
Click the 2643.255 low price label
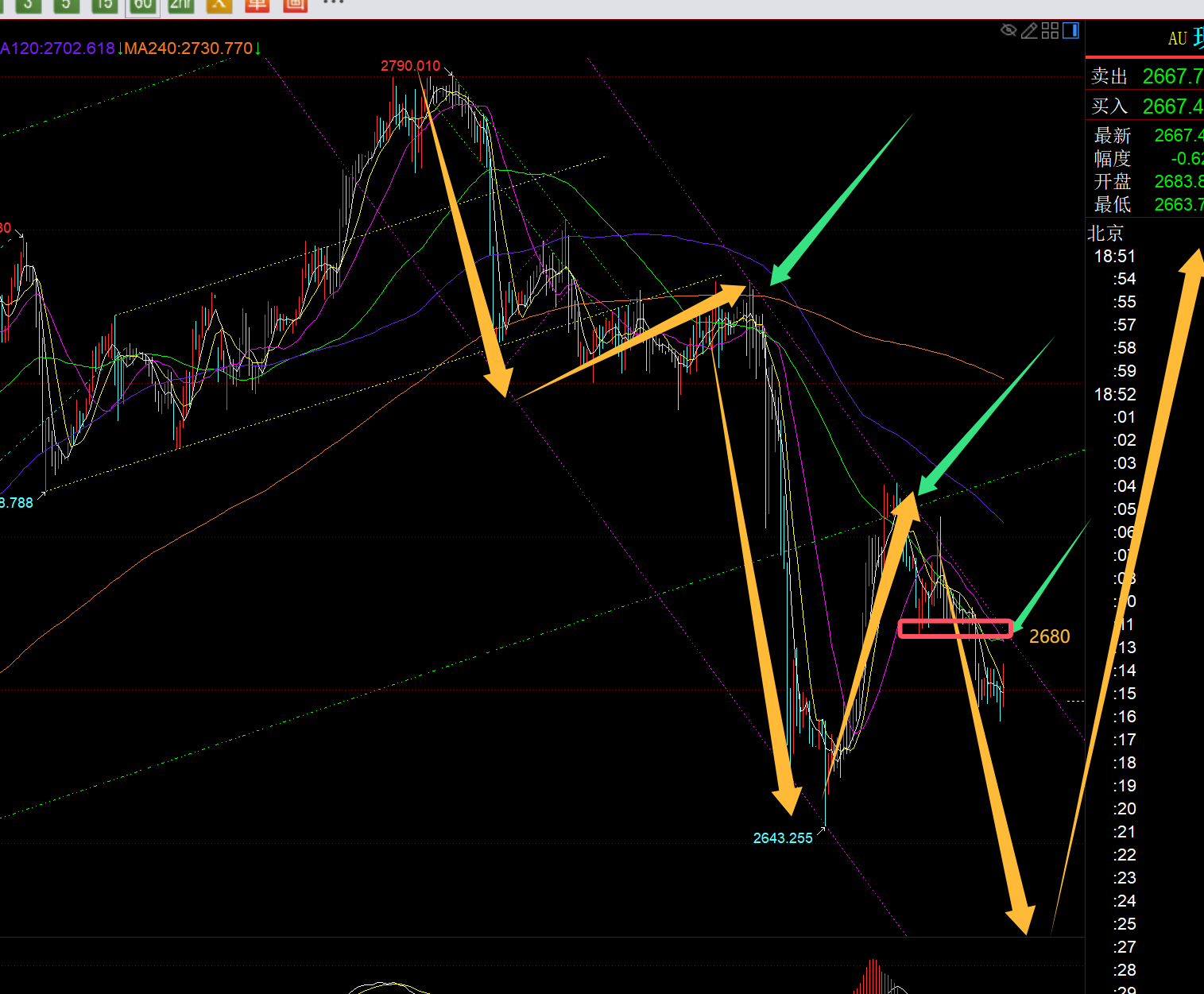[x=783, y=838]
